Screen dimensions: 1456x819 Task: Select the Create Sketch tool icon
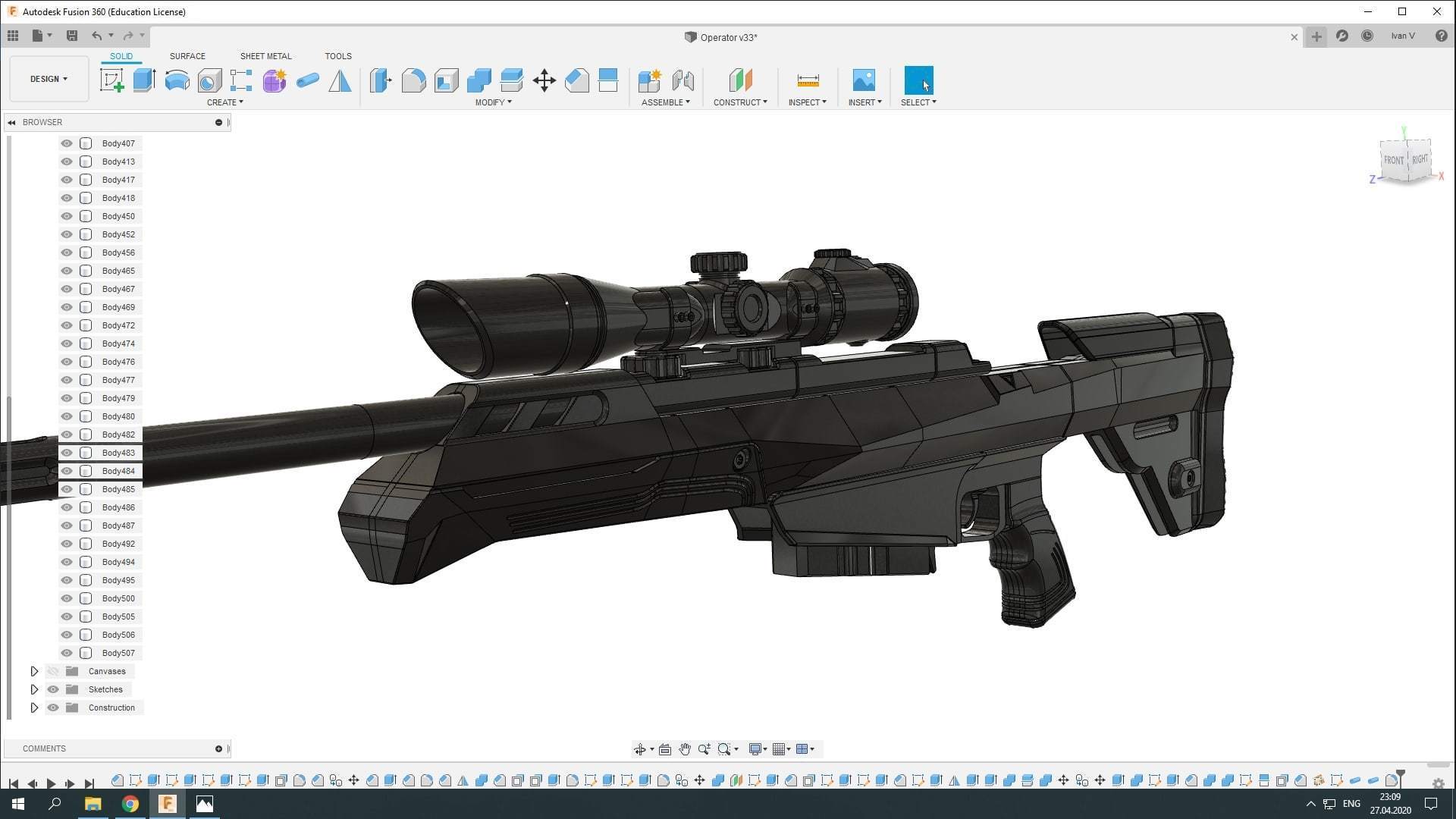point(111,80)
